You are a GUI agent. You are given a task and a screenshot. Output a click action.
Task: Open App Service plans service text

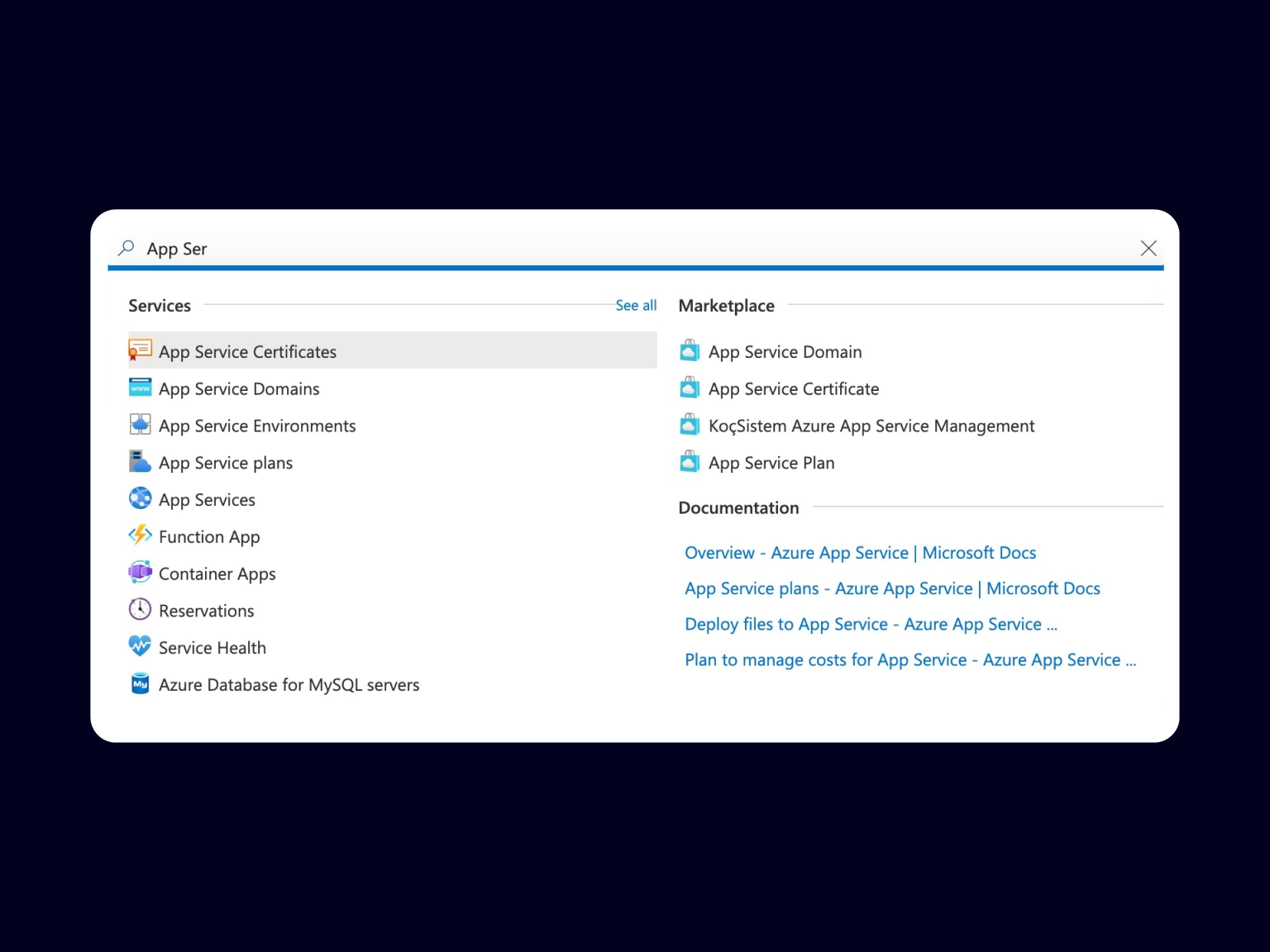pyautogui.click(x=226, y=463)
